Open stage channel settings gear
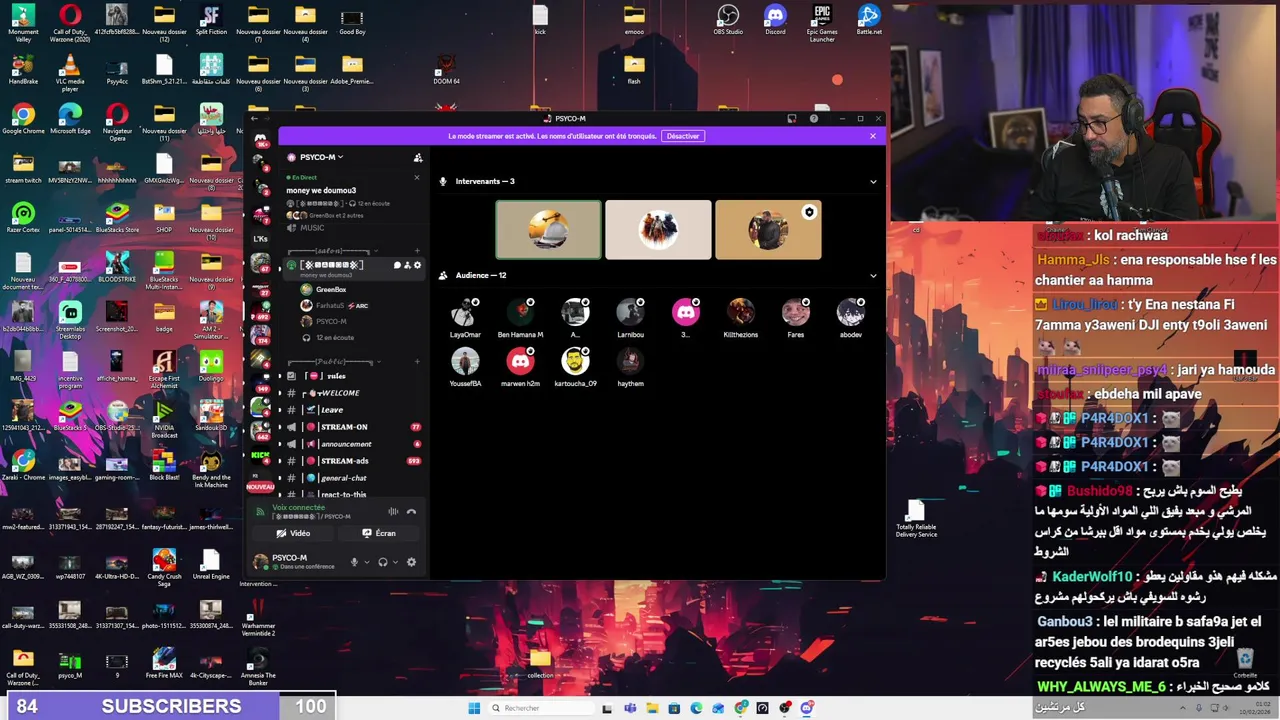1280x720 pixels. point(417,265)
